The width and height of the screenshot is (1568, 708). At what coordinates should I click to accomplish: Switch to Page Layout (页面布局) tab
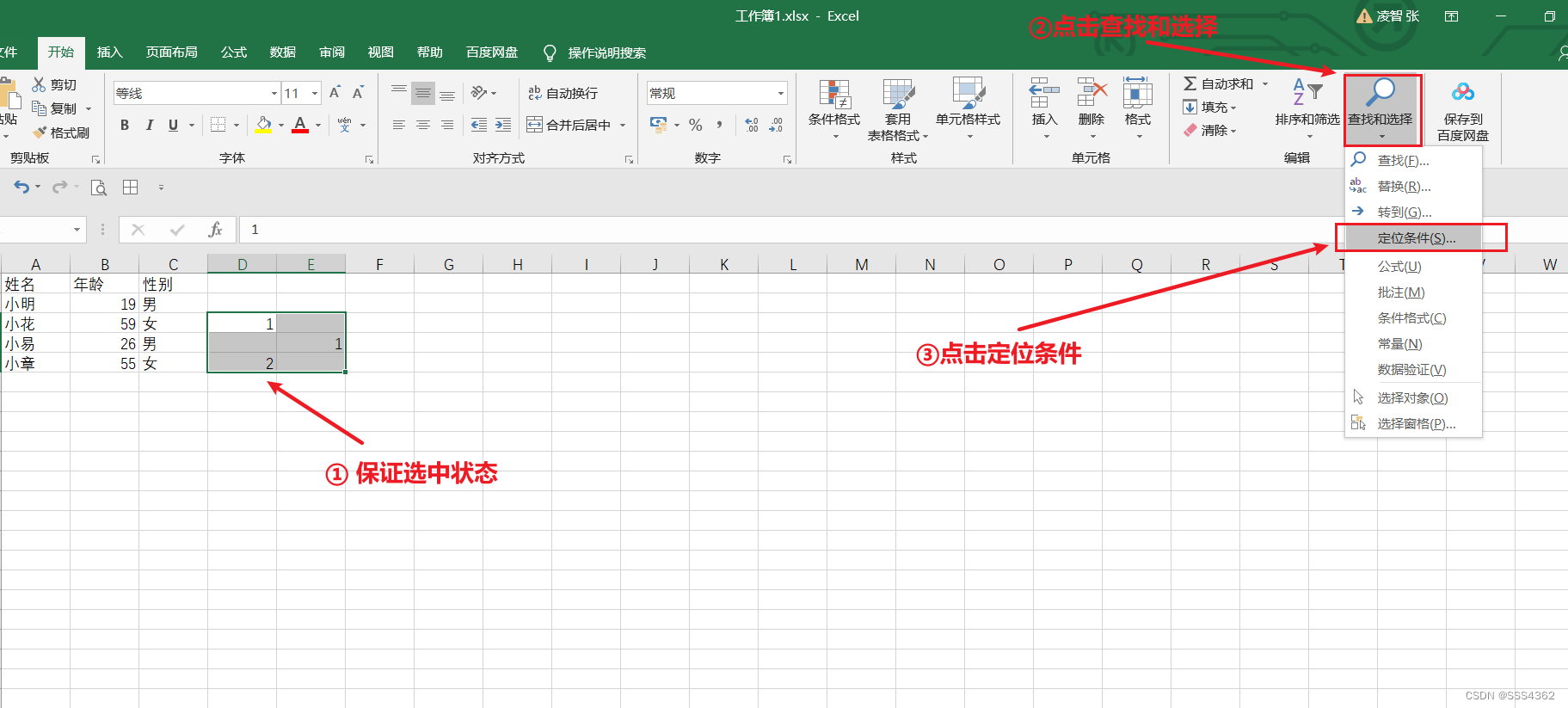click(172, 52)
